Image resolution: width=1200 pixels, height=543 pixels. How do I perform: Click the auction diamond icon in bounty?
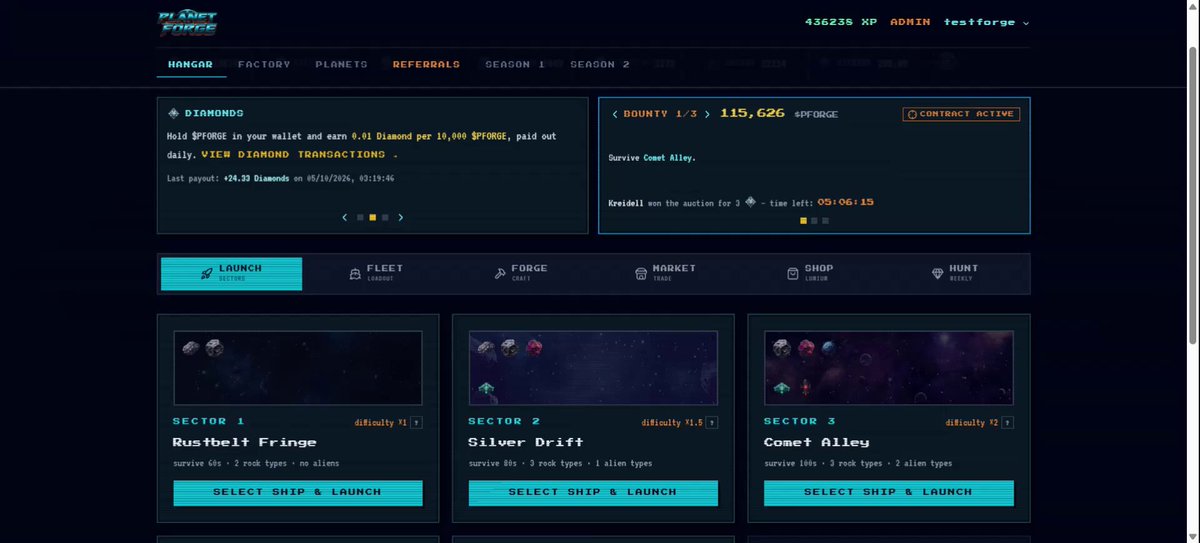pyautogui.click(x=749, y=201)
